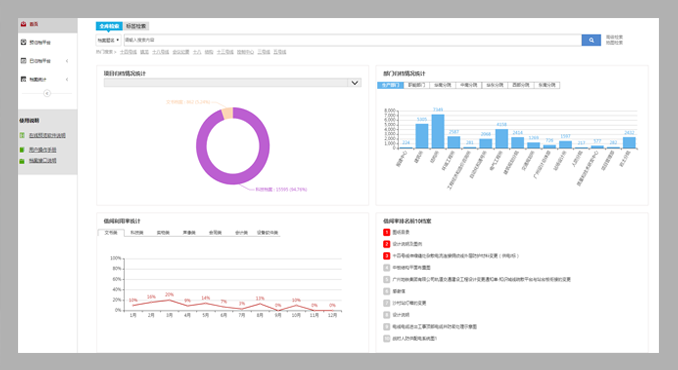Open the project archive statistics dropdown
The width and height of the screenshot is (678, 370).
coord(232,83)
